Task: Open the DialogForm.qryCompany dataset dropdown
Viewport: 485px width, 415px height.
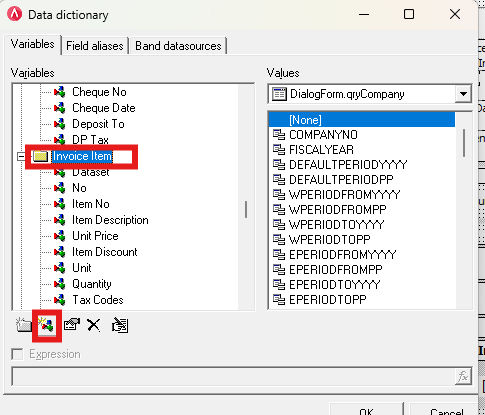Action: [463, 94]
